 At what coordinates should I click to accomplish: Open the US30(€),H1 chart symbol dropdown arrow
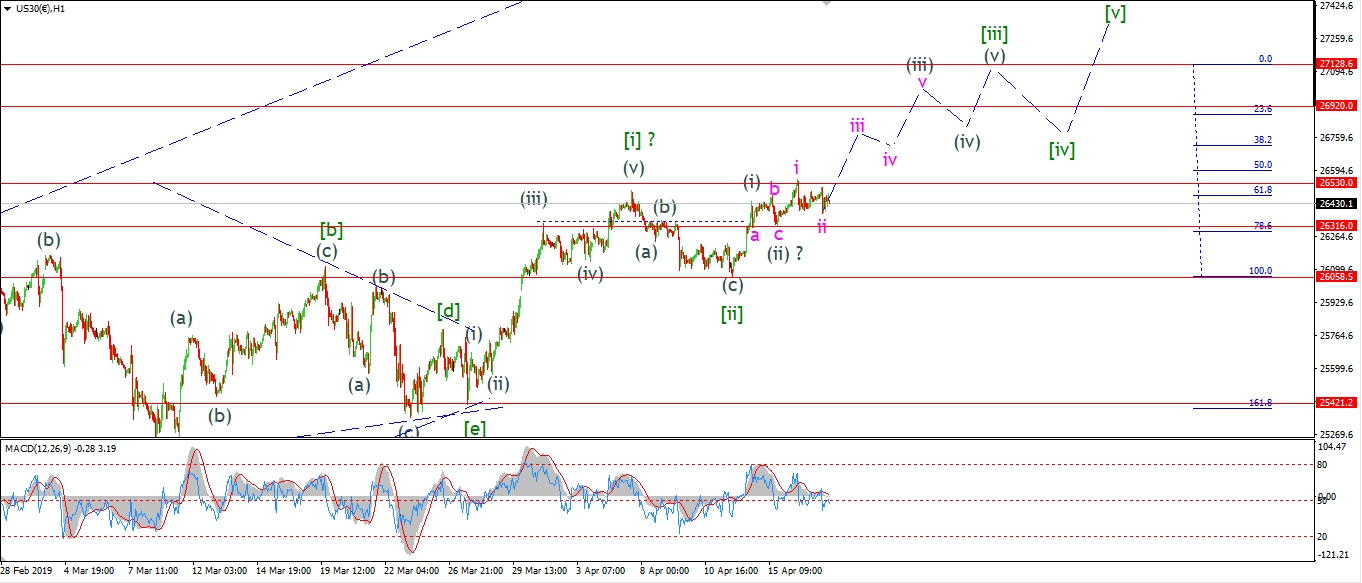(8, 7)
